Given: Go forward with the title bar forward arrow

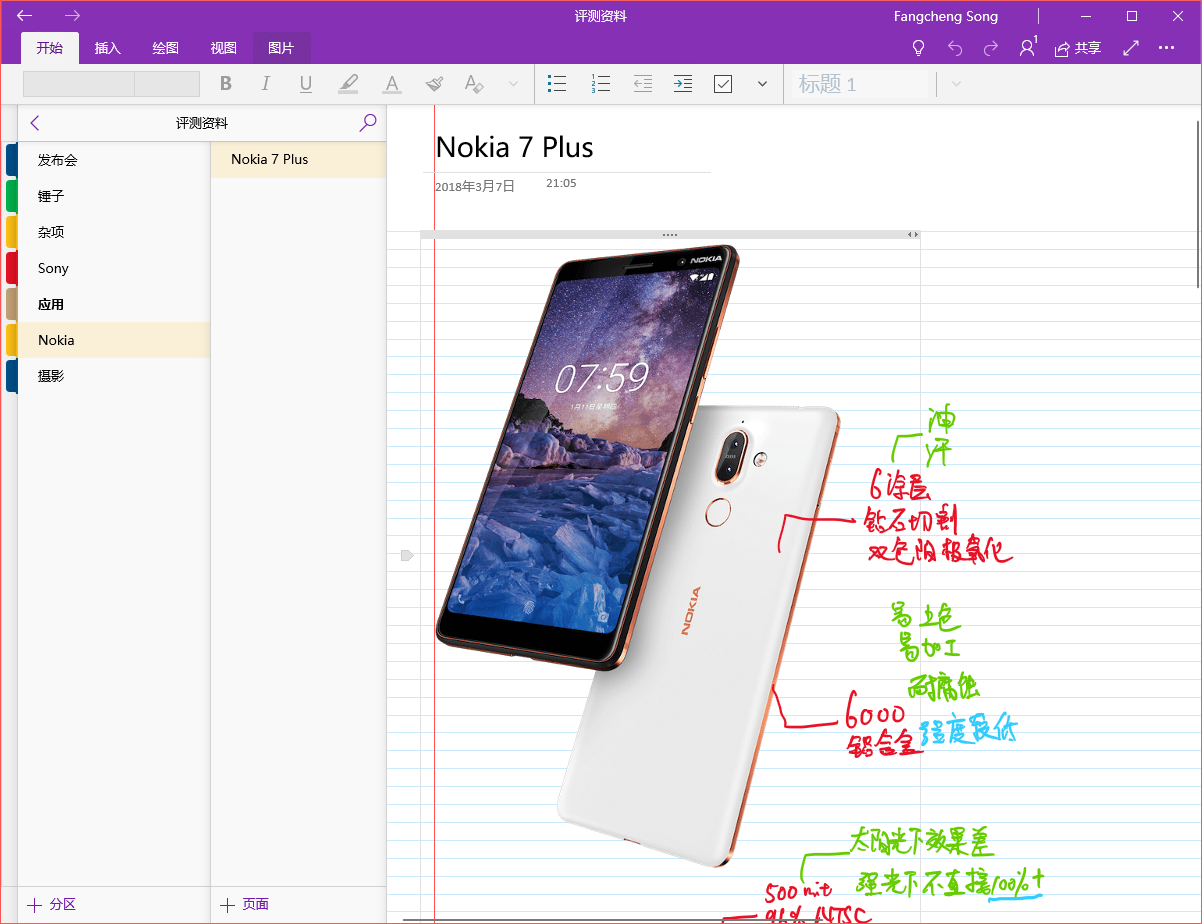Looking at the screenshot, I should (x=72, y=16).
